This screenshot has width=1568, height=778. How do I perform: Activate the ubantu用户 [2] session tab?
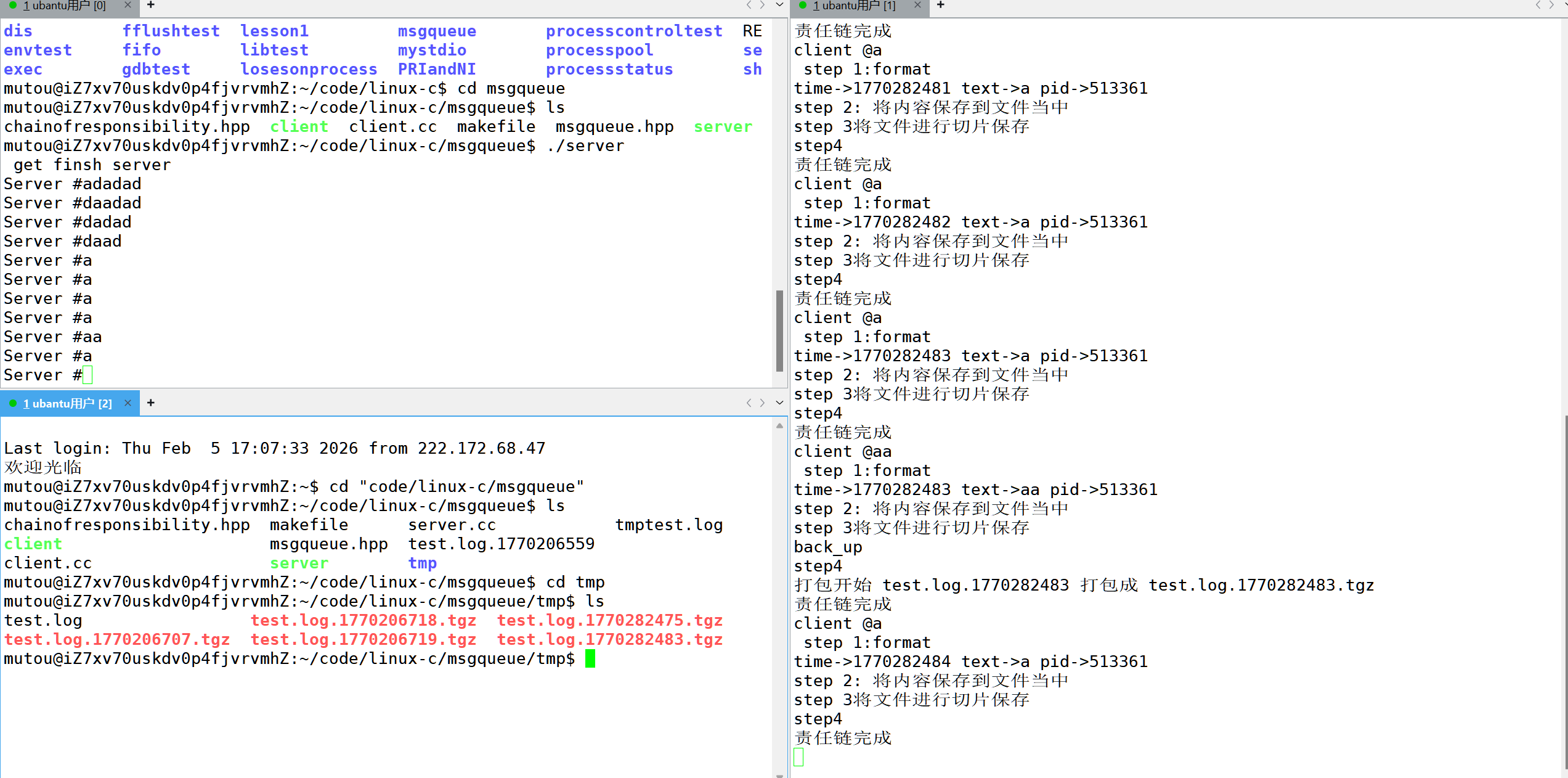[68, 403]
